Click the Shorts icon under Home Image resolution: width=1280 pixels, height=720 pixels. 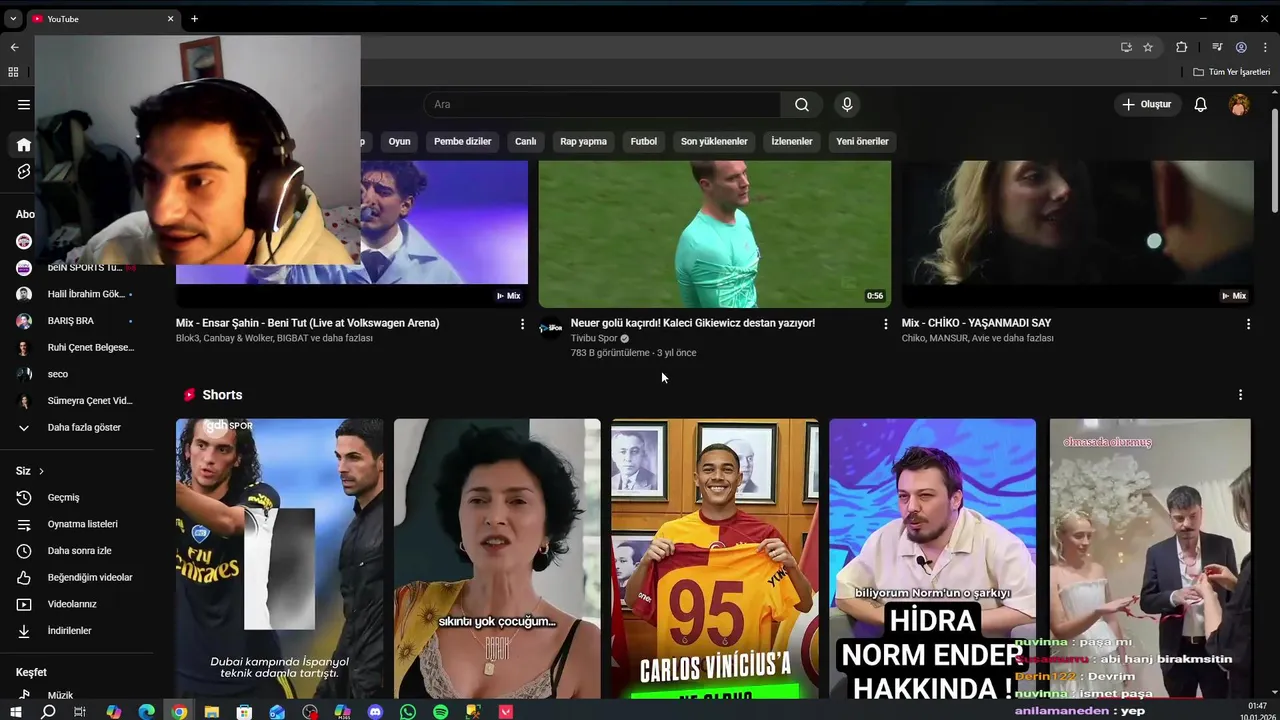(x=24, y=172)
